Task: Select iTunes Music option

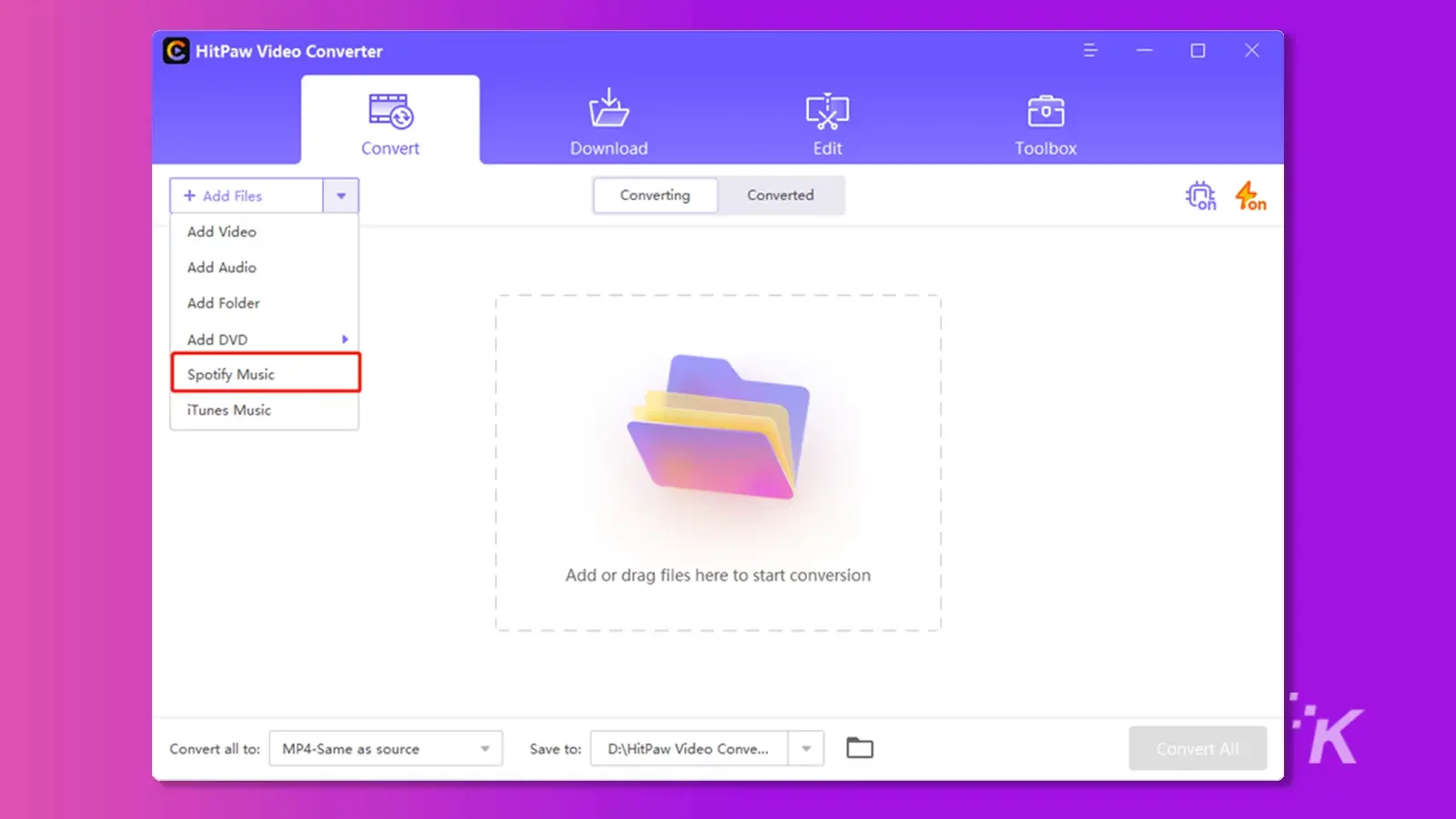Action: click(x=264, y=410)
